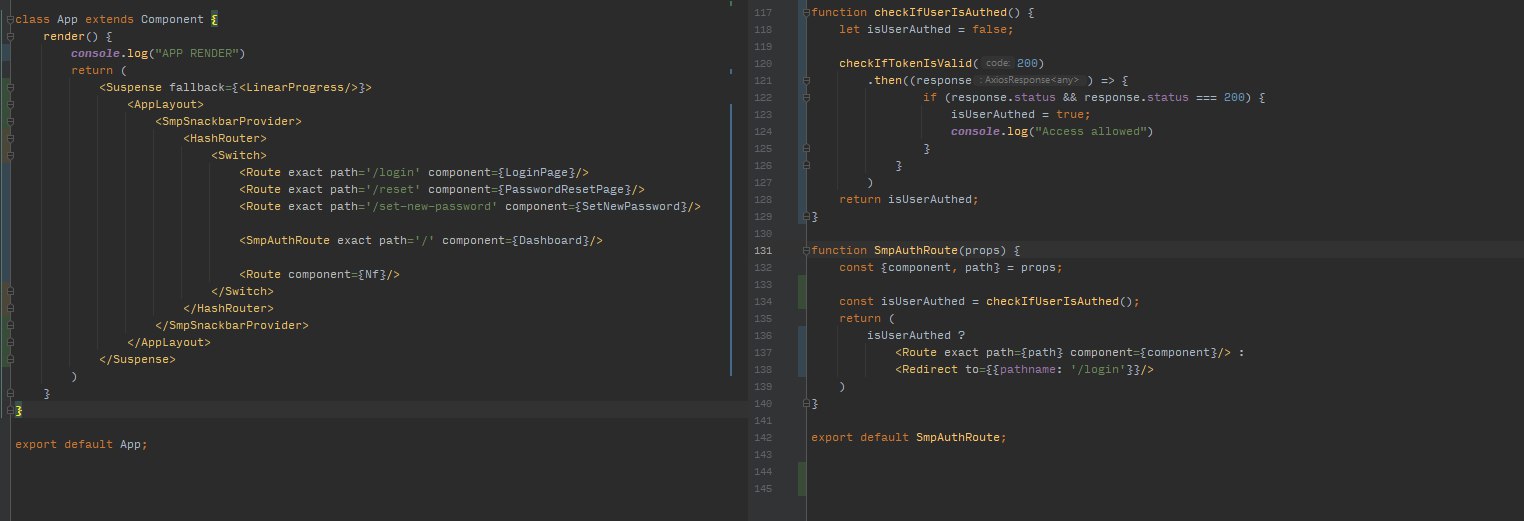Click fold end marker at line 129
The width and height of the screenshot is (1524, 521).
point(807,216)
